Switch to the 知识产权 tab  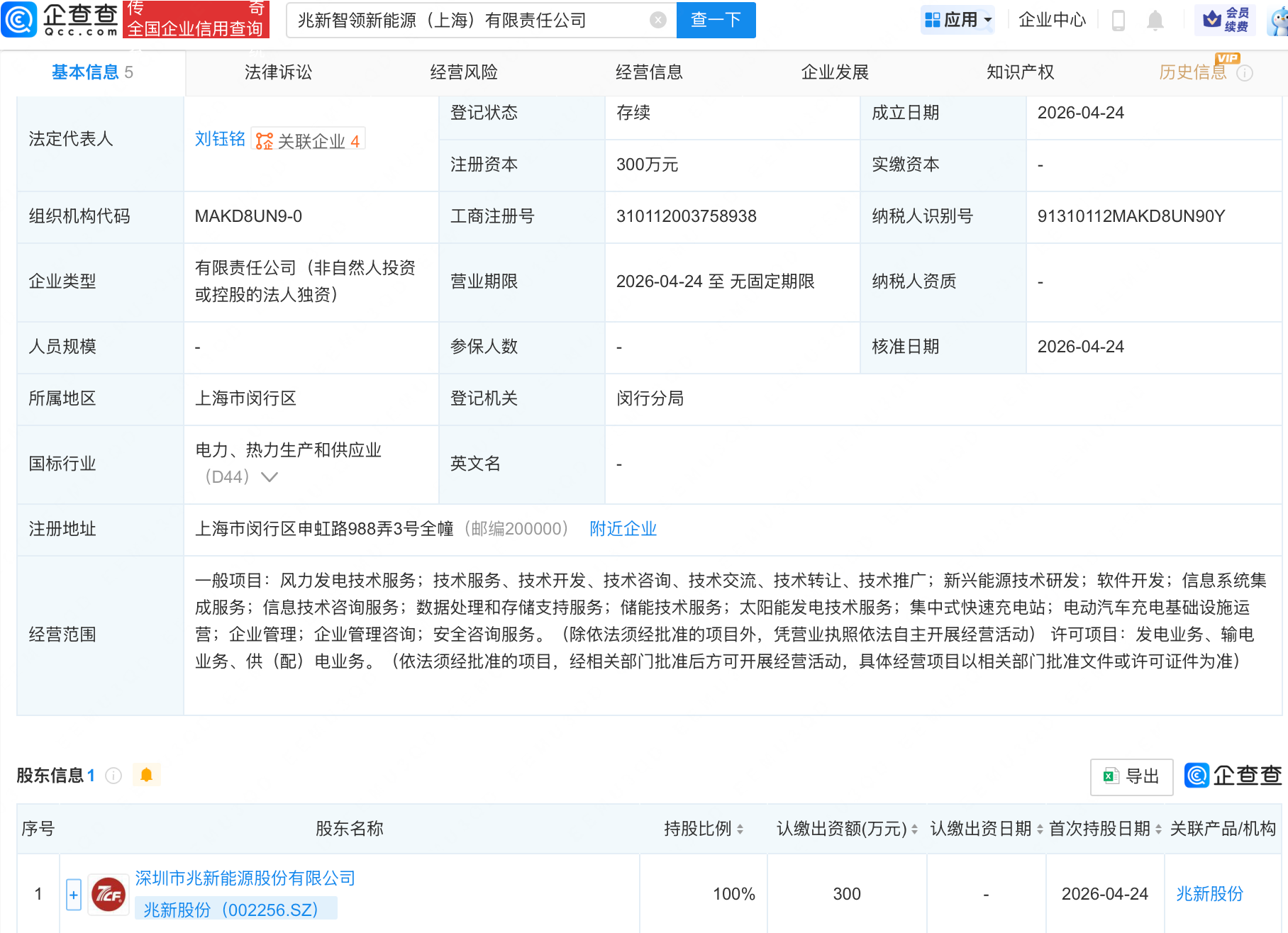tap(1020, 72)
